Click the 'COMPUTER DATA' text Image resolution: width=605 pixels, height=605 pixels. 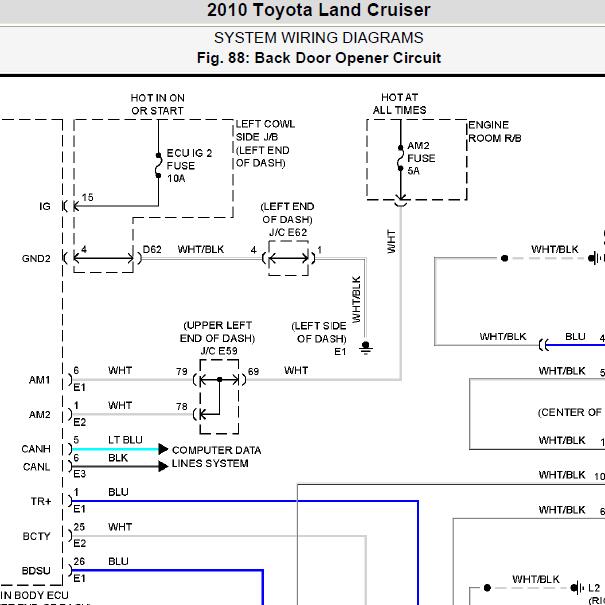216,450
